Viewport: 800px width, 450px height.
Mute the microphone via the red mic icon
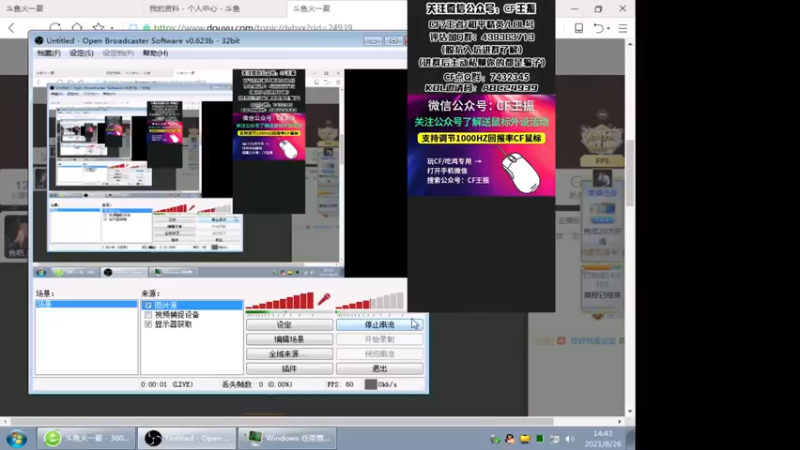click(x=324, y=299)
